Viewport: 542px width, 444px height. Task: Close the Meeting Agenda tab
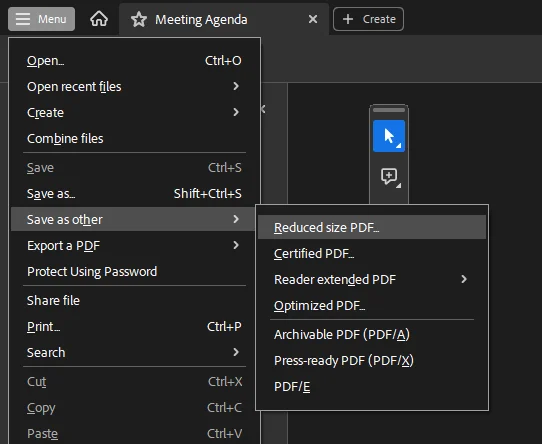click(313, 19)
